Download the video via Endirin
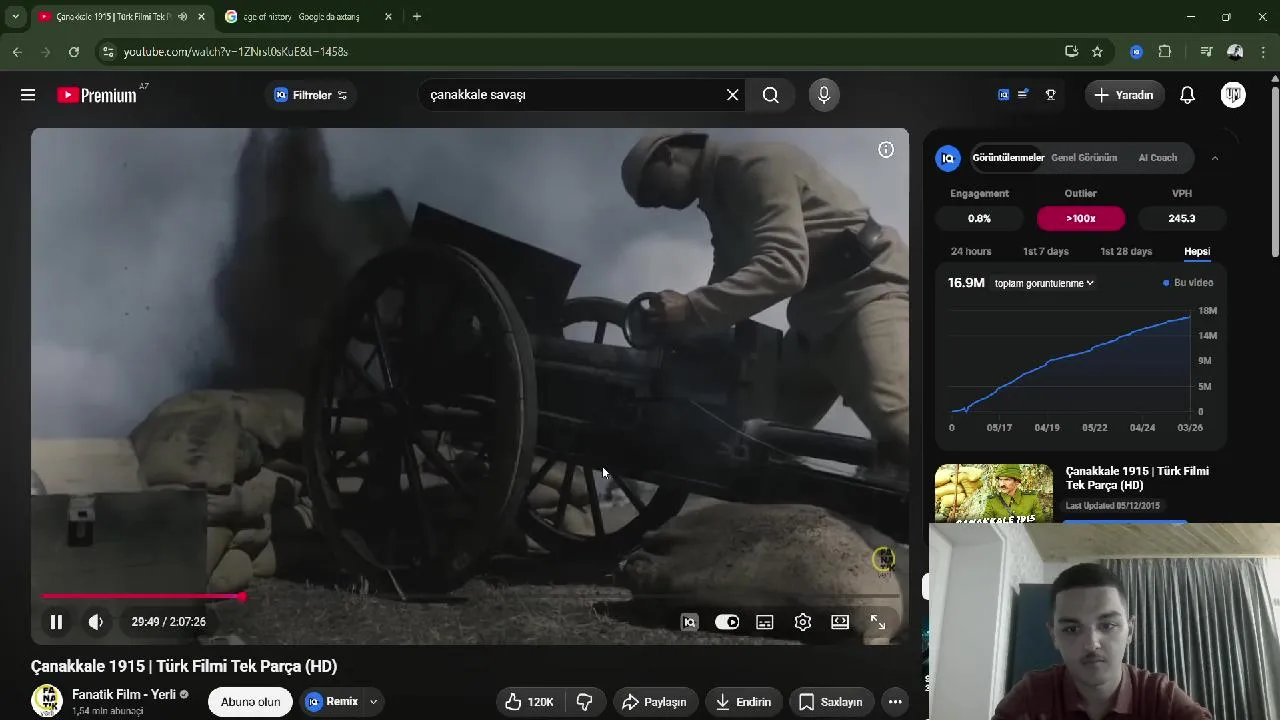The height and width of the screenshot is (720, 1280). click(x=743, y=702)
